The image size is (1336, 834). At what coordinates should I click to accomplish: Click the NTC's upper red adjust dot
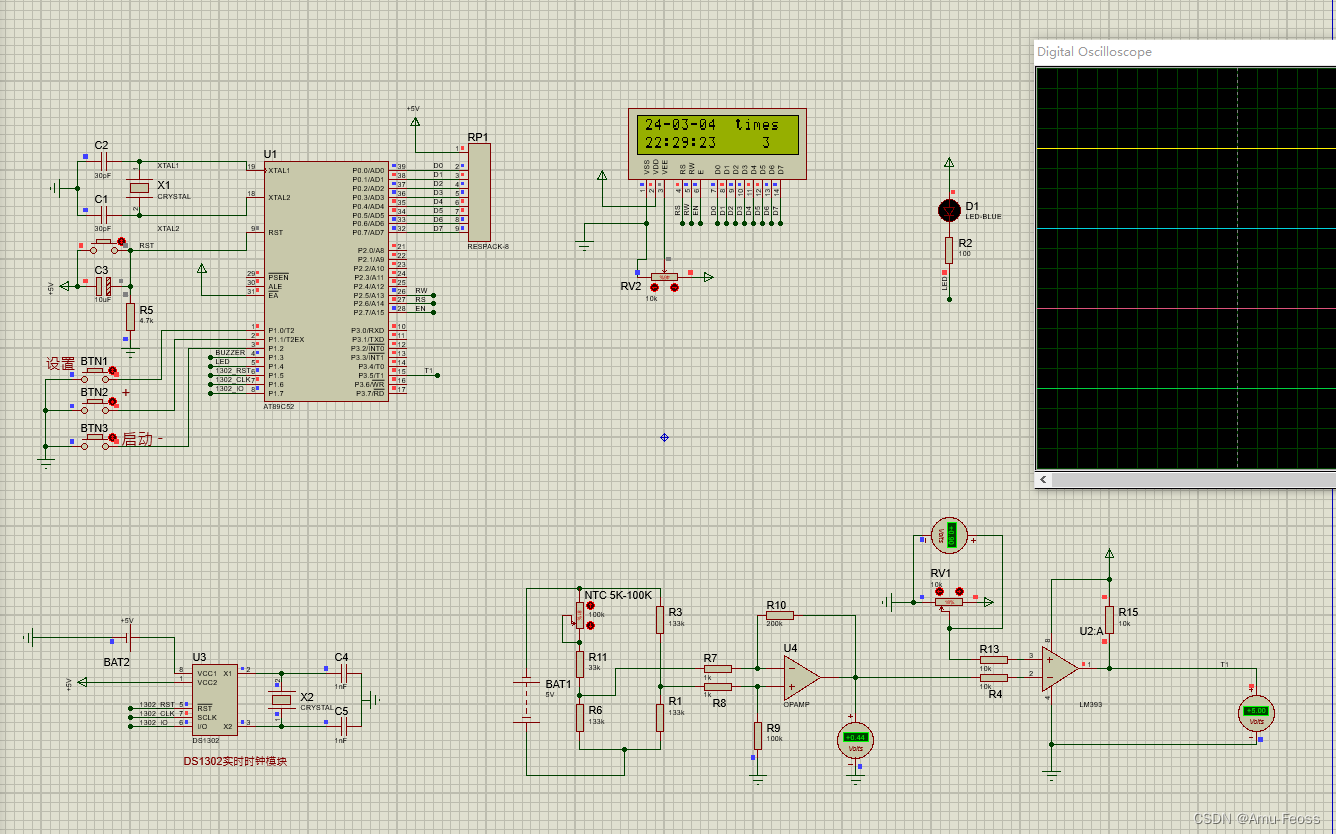tap(590, 606)
